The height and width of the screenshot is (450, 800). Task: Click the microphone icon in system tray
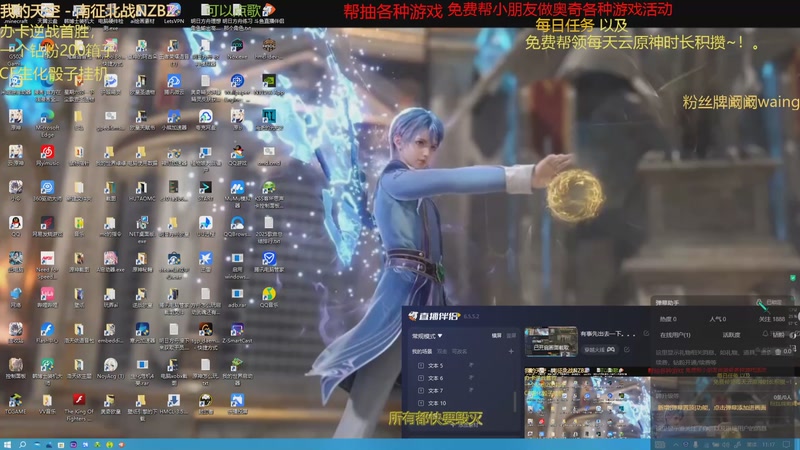click(x=695, y=445)
